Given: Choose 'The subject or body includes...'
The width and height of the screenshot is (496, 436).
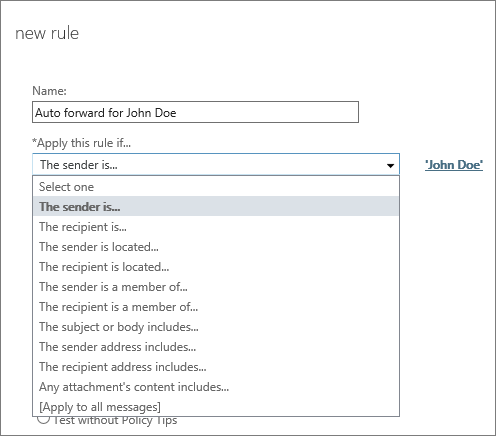Looking at the screenshot, I should tap(216, 327).
